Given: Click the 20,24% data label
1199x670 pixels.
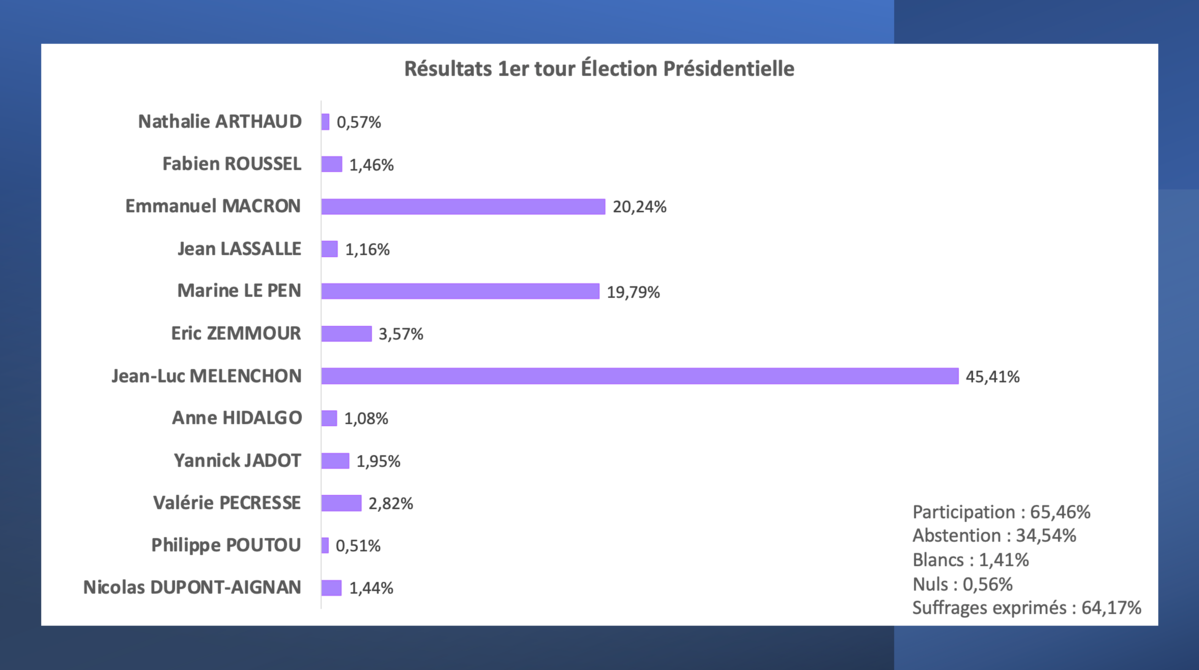Looking at the screenshot, I should pyautogui.click(x=639, y=207).
